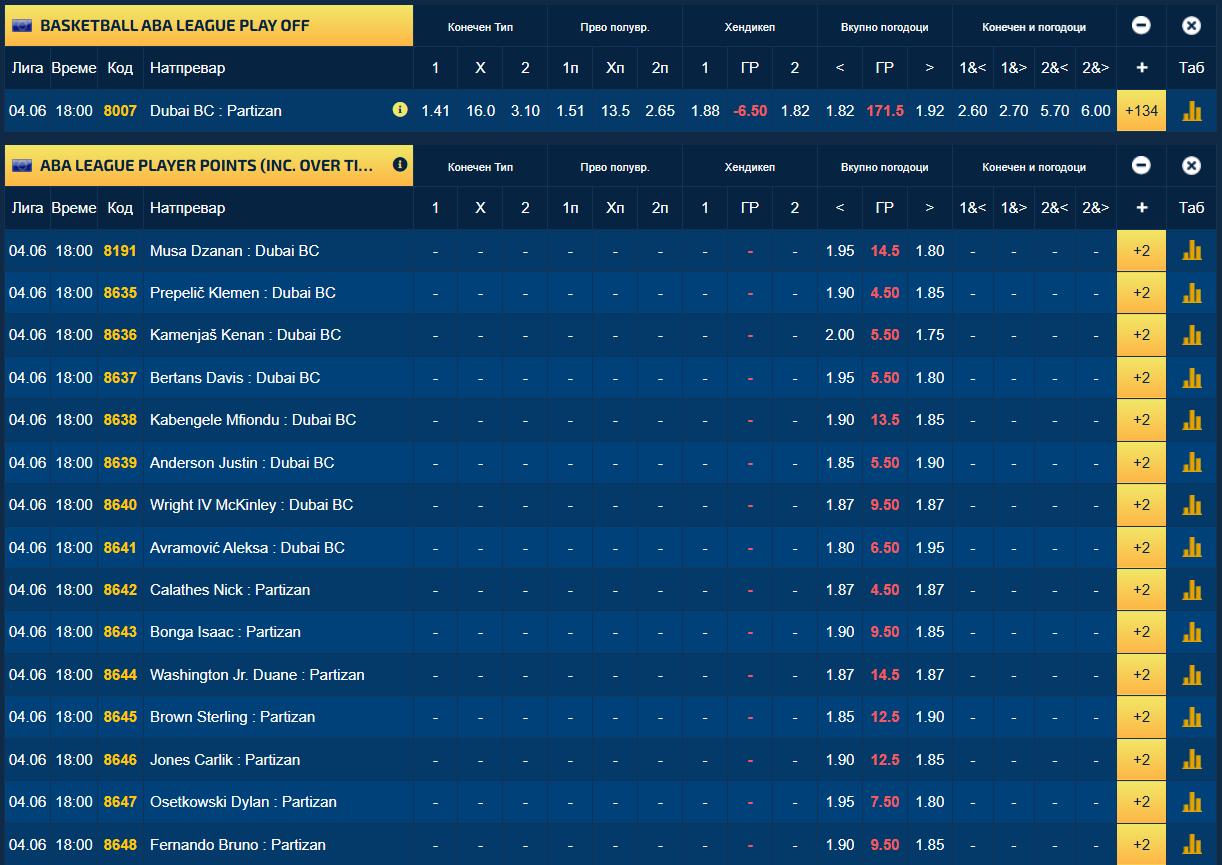The width and height of the screenshot is (1222, 865).
Task: Select handicap odds 1.88 for Dubai BC
Action: [x=705, y=111]
